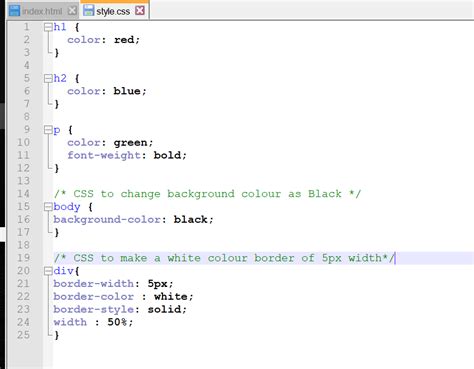This screenshot has height=369, width=474.
Task: Close the style.css tab
Action: [140, 11]
